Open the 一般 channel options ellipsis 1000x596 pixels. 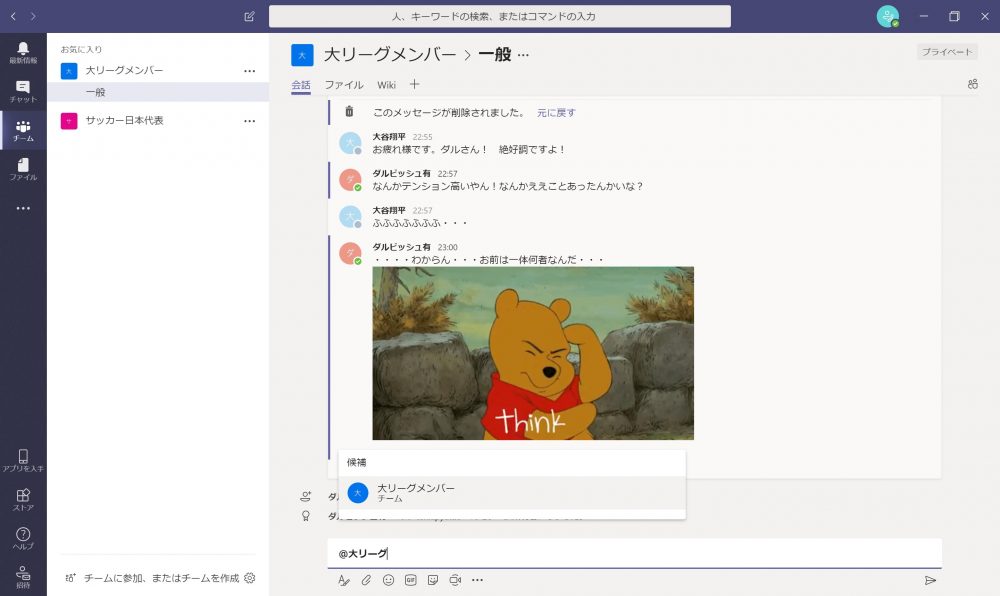tap(523, 55)
